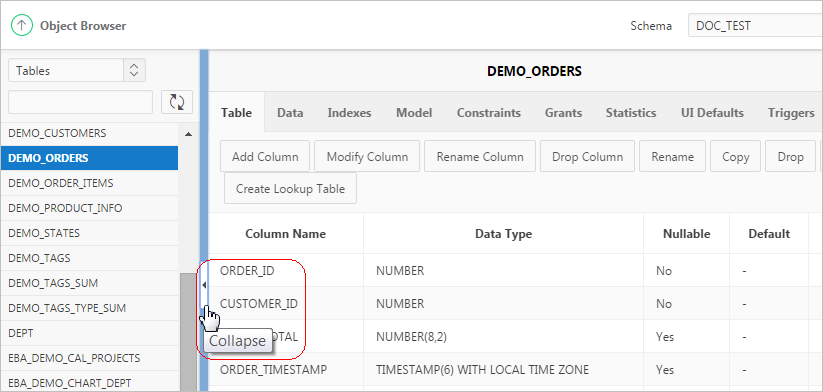Click the Data Type column header

click(503, 234)
